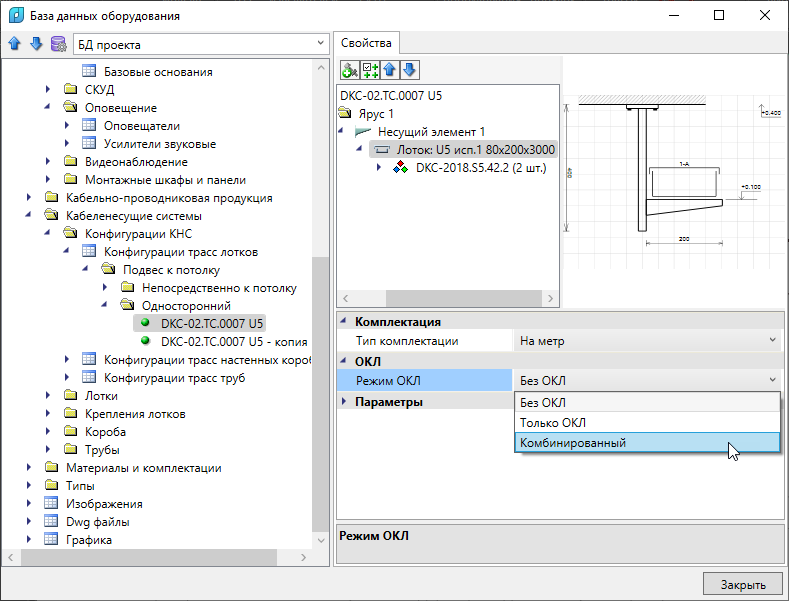Move item down in Свойства toolbar
Screen dimensions: 789x601
[x=410, y=70]
